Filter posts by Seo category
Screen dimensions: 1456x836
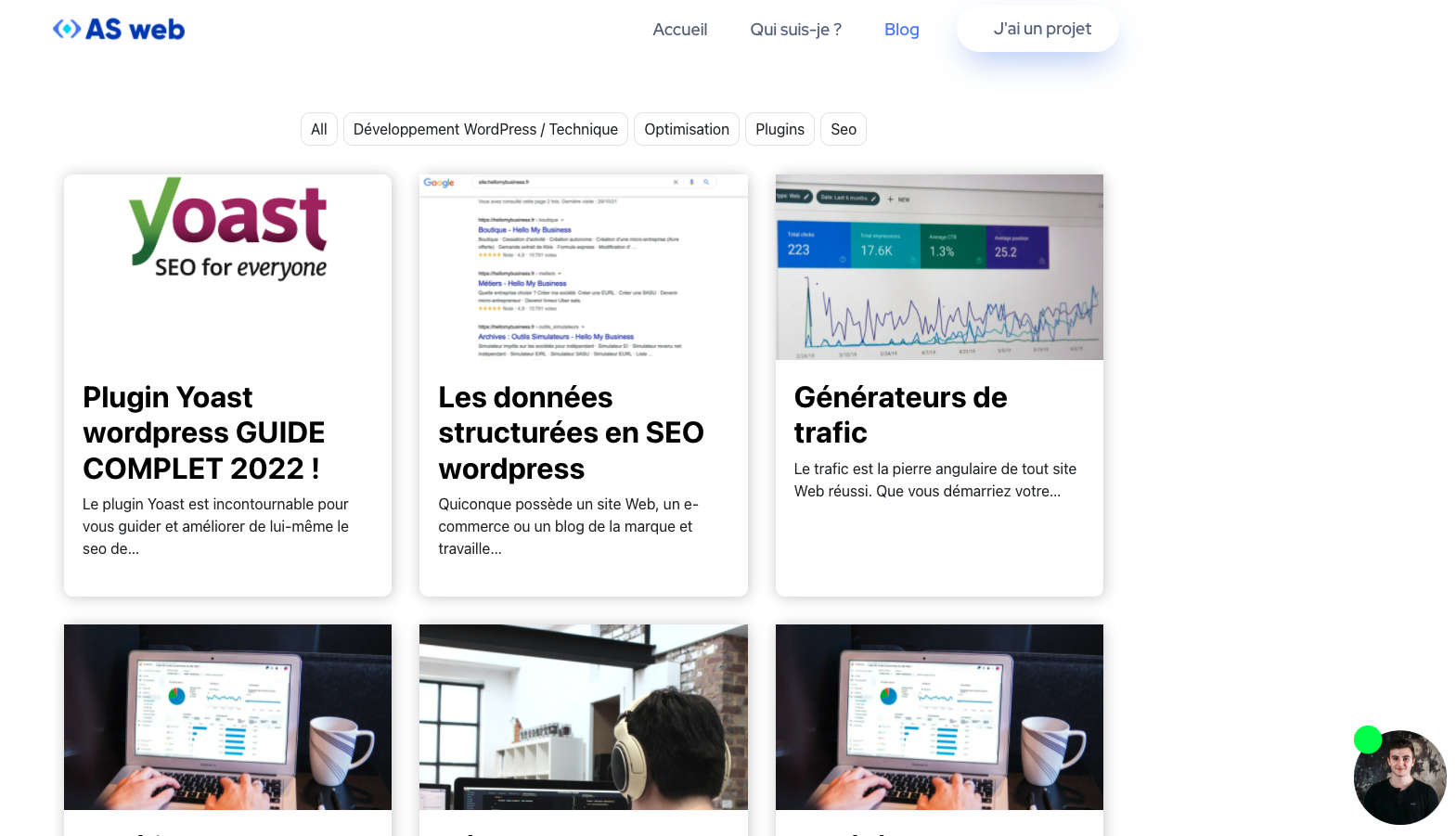coord(844,129)
